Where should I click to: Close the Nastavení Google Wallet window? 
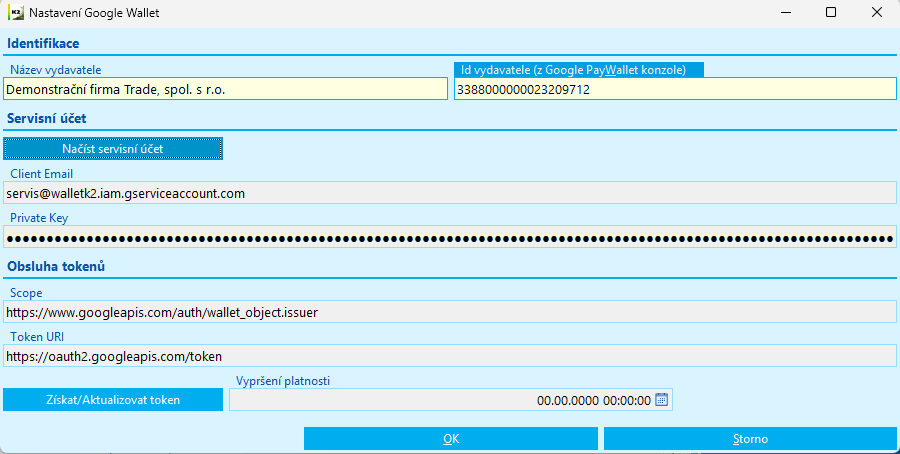click(x=876, y=12)
